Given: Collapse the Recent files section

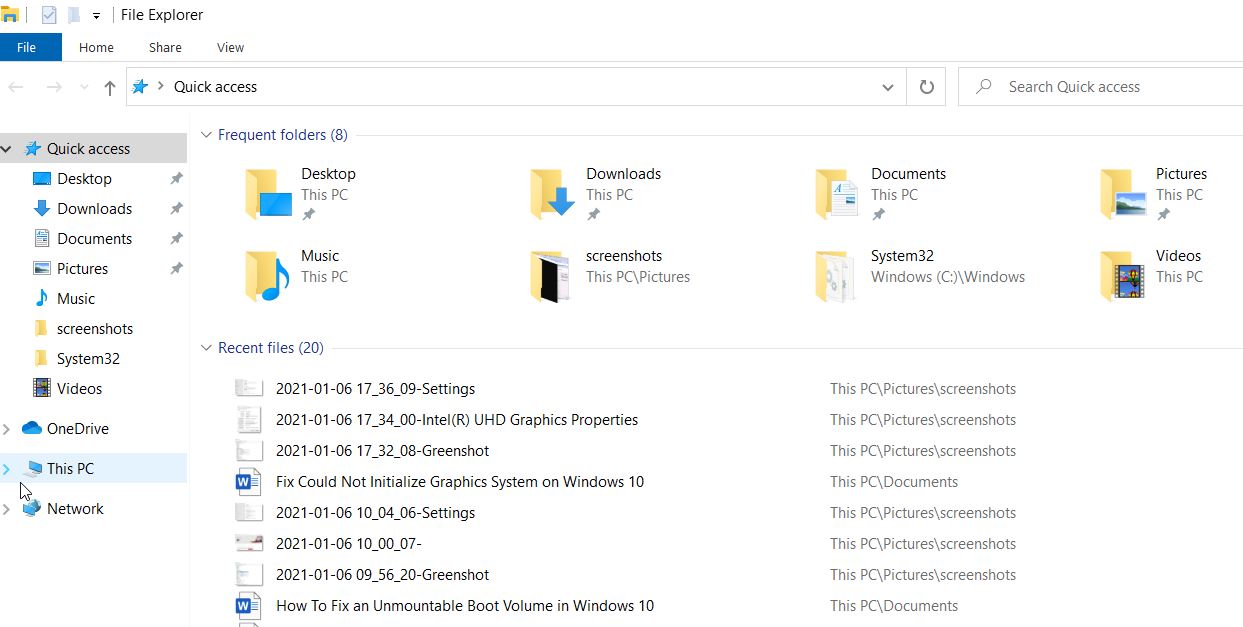Looking at the screenshot, I should [x=207, y=348].
